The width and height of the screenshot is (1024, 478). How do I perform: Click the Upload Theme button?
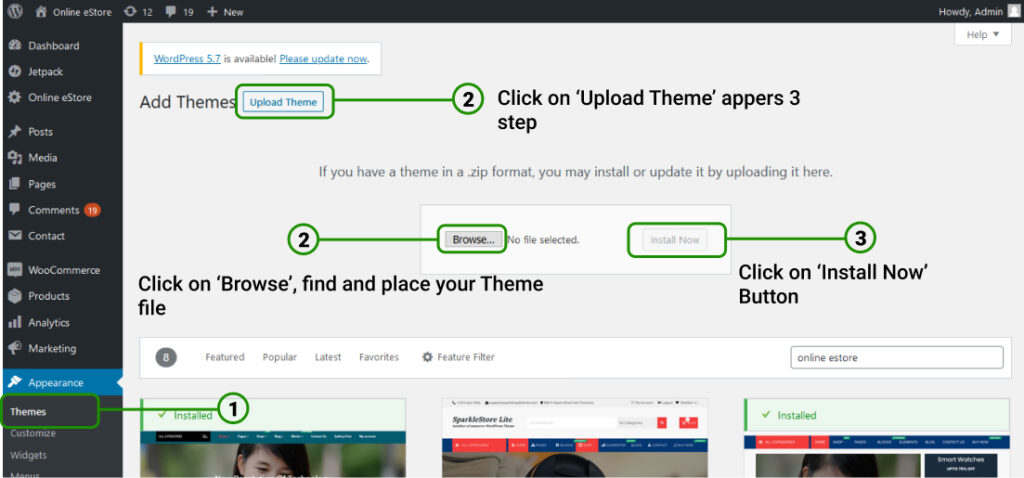(x=283, y=102)
